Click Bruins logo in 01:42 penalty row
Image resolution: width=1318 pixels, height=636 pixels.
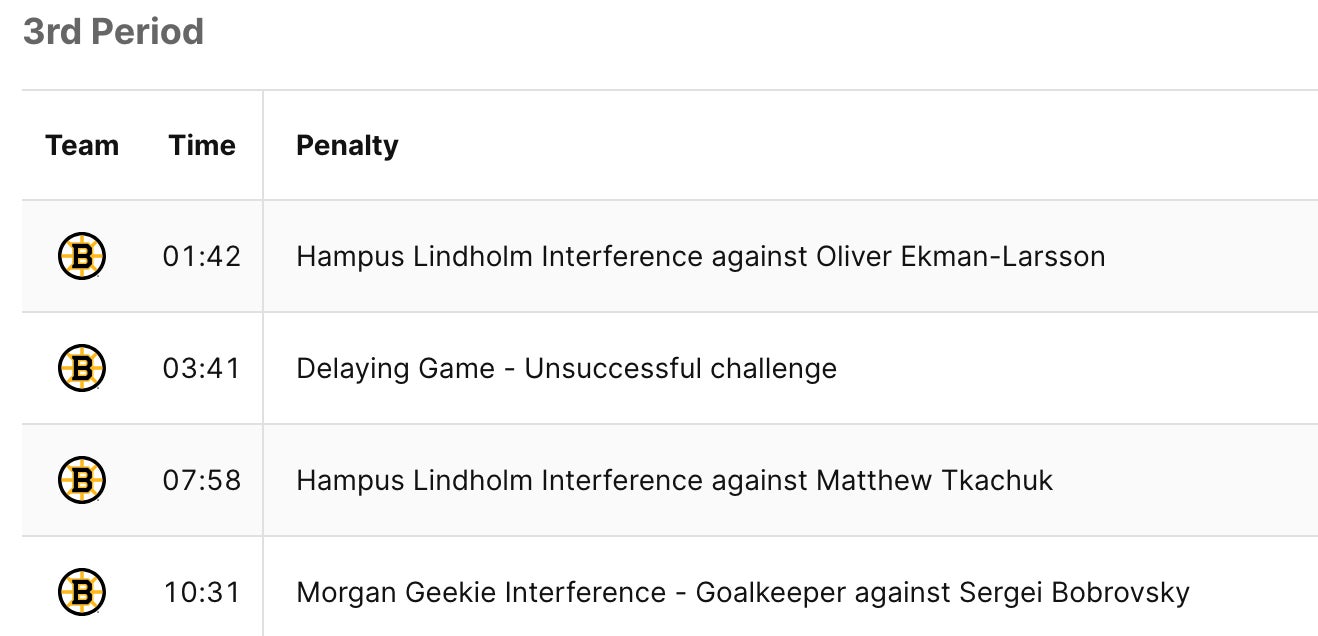[82, 256]
